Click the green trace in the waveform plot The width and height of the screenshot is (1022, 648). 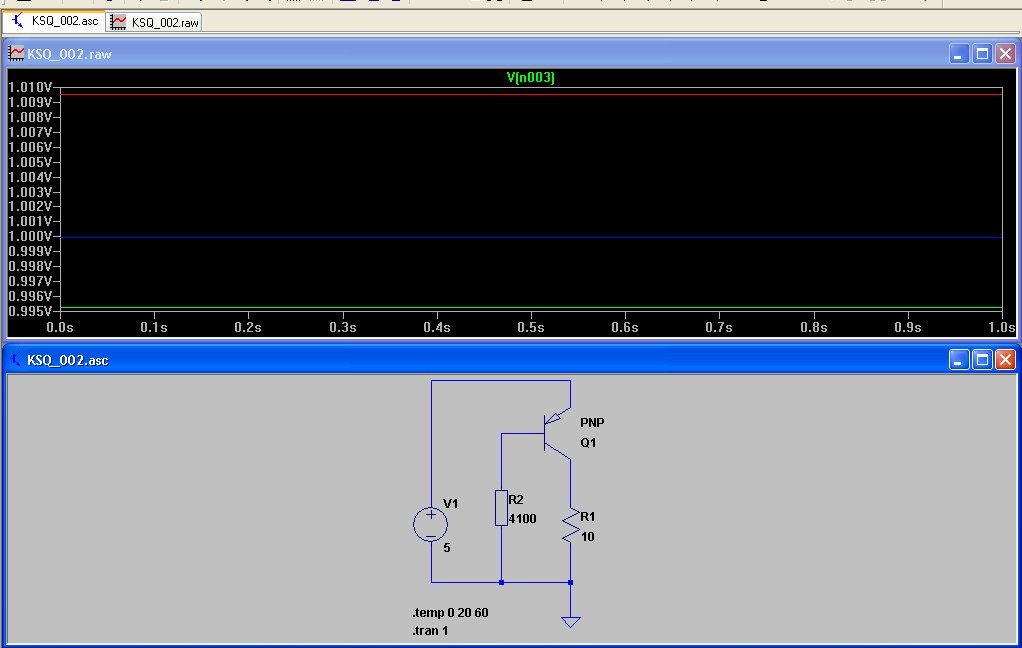tap(531, 307)
